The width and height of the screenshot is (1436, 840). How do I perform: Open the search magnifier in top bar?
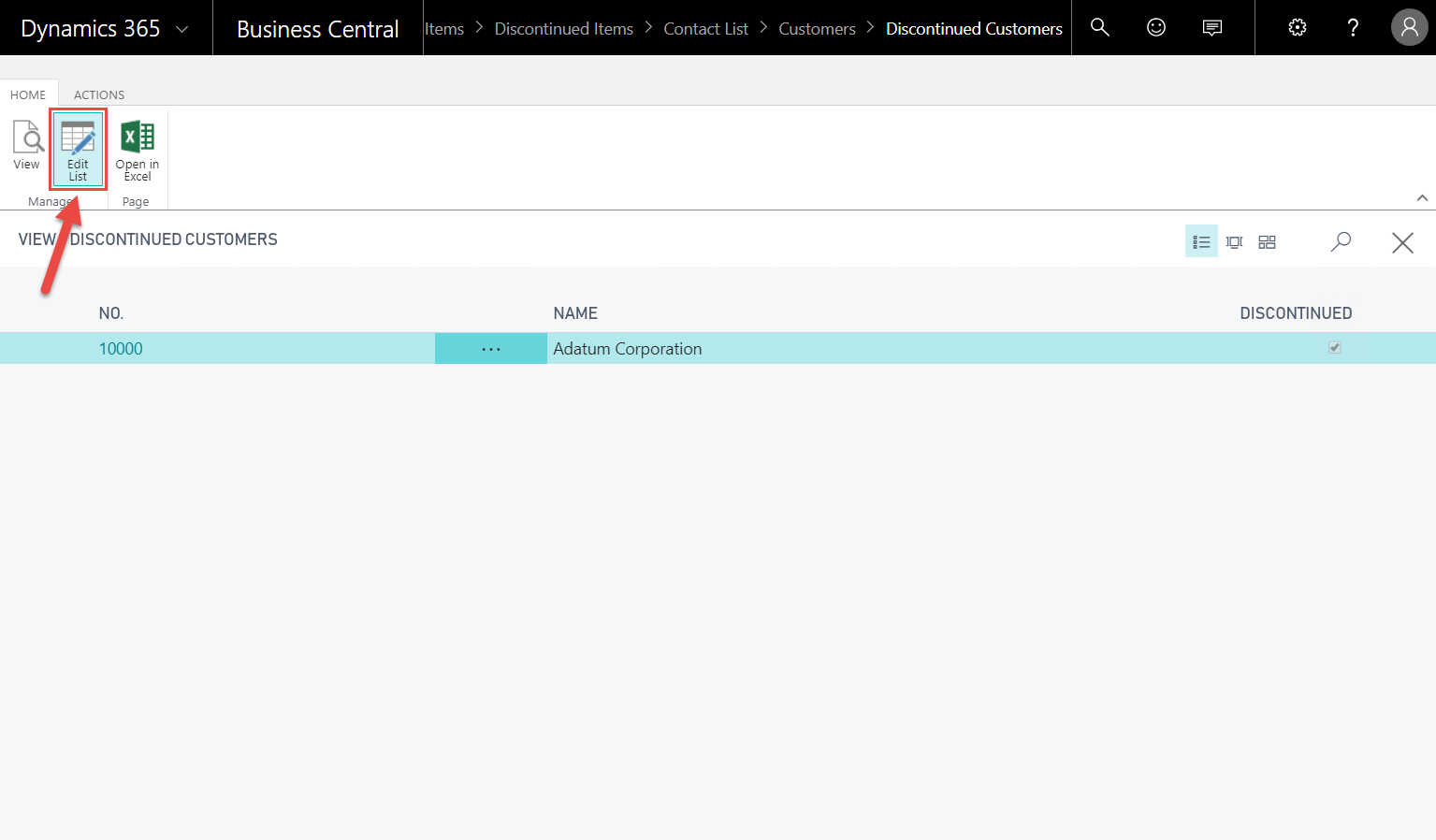[x=1100, y=28]
